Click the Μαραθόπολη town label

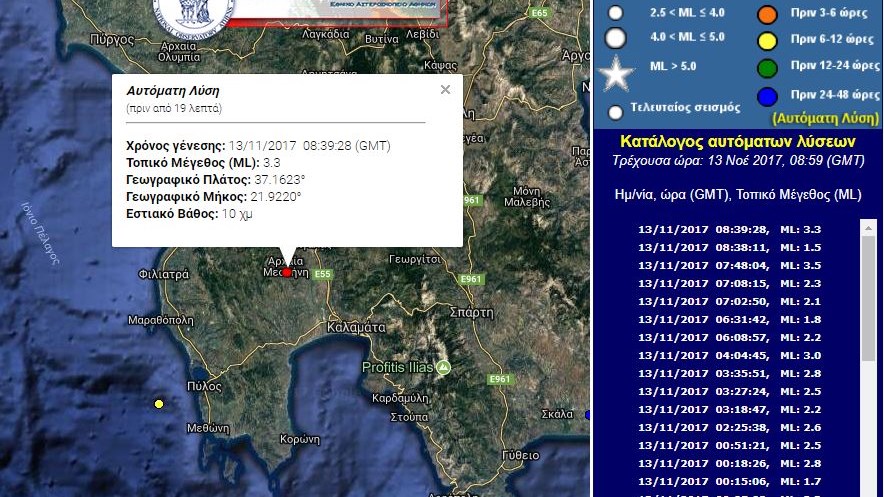pyautogui.click(x=161, y=321)
